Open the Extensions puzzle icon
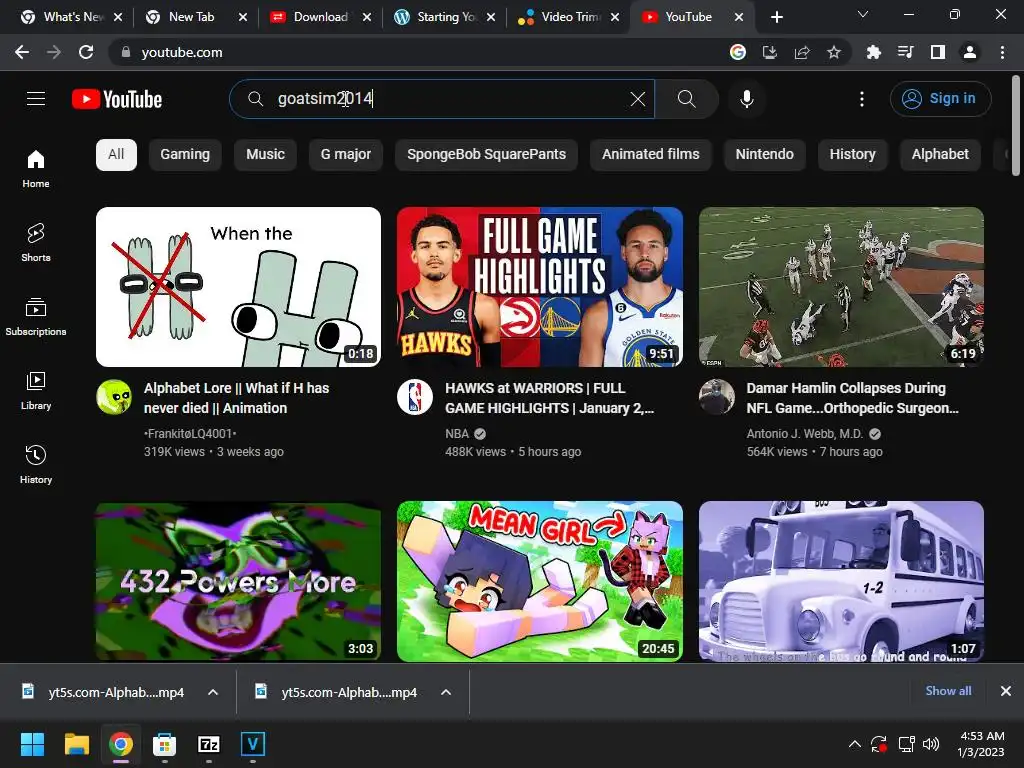The height and width of the screenshot is (768, 1024). tap(874, 52)
